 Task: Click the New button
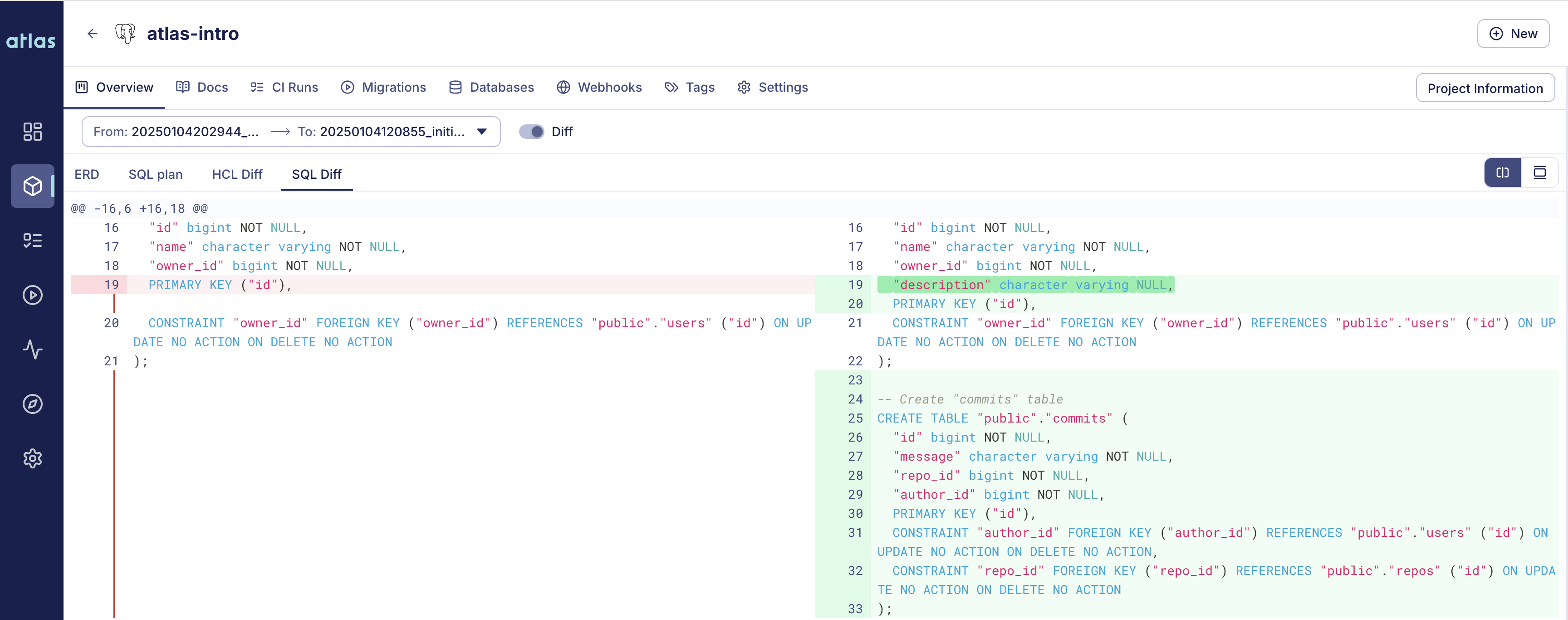pos(1513,34)
